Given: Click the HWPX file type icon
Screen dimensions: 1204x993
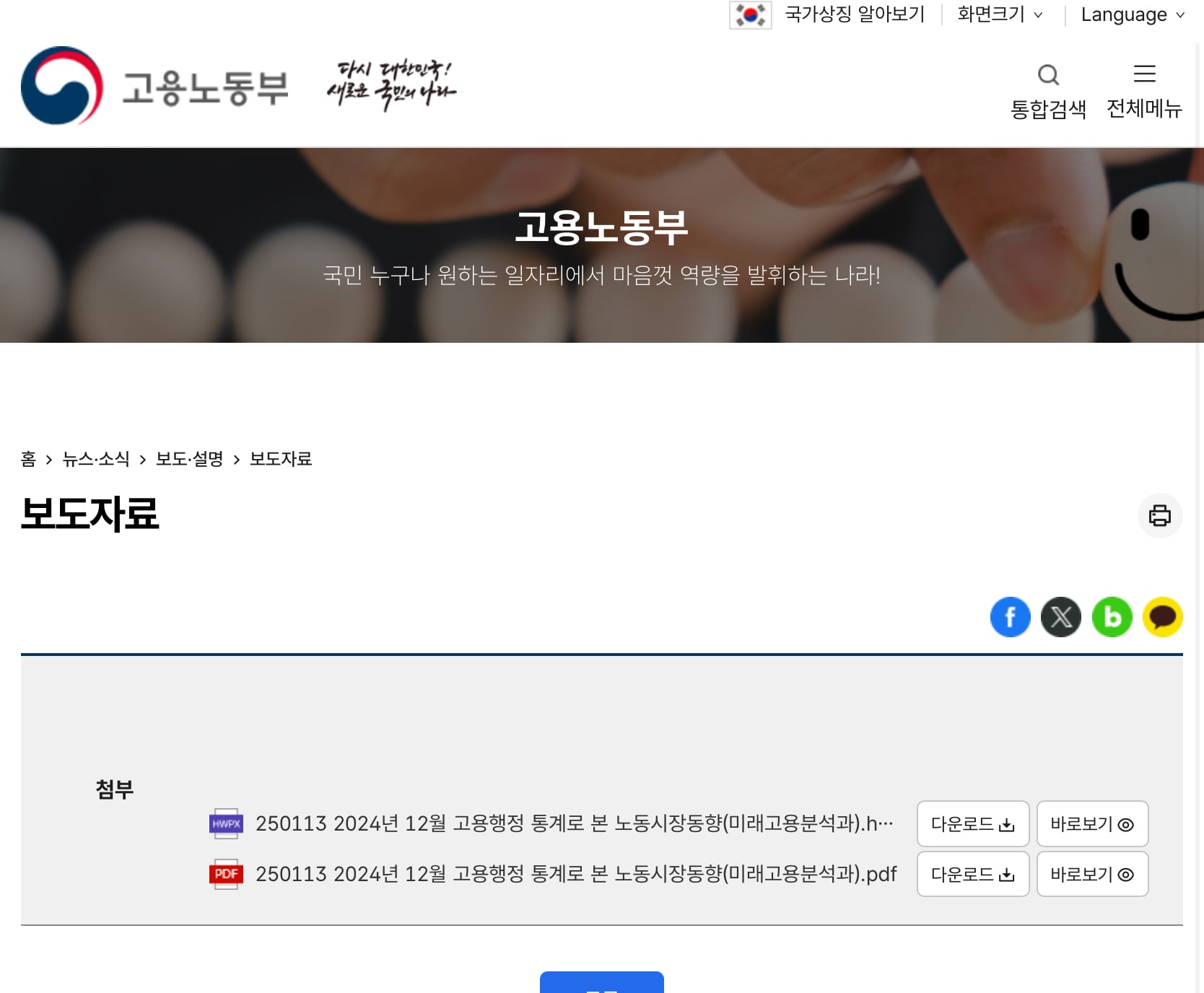Looking at the screenshot, I should click(x=226, y=823).
